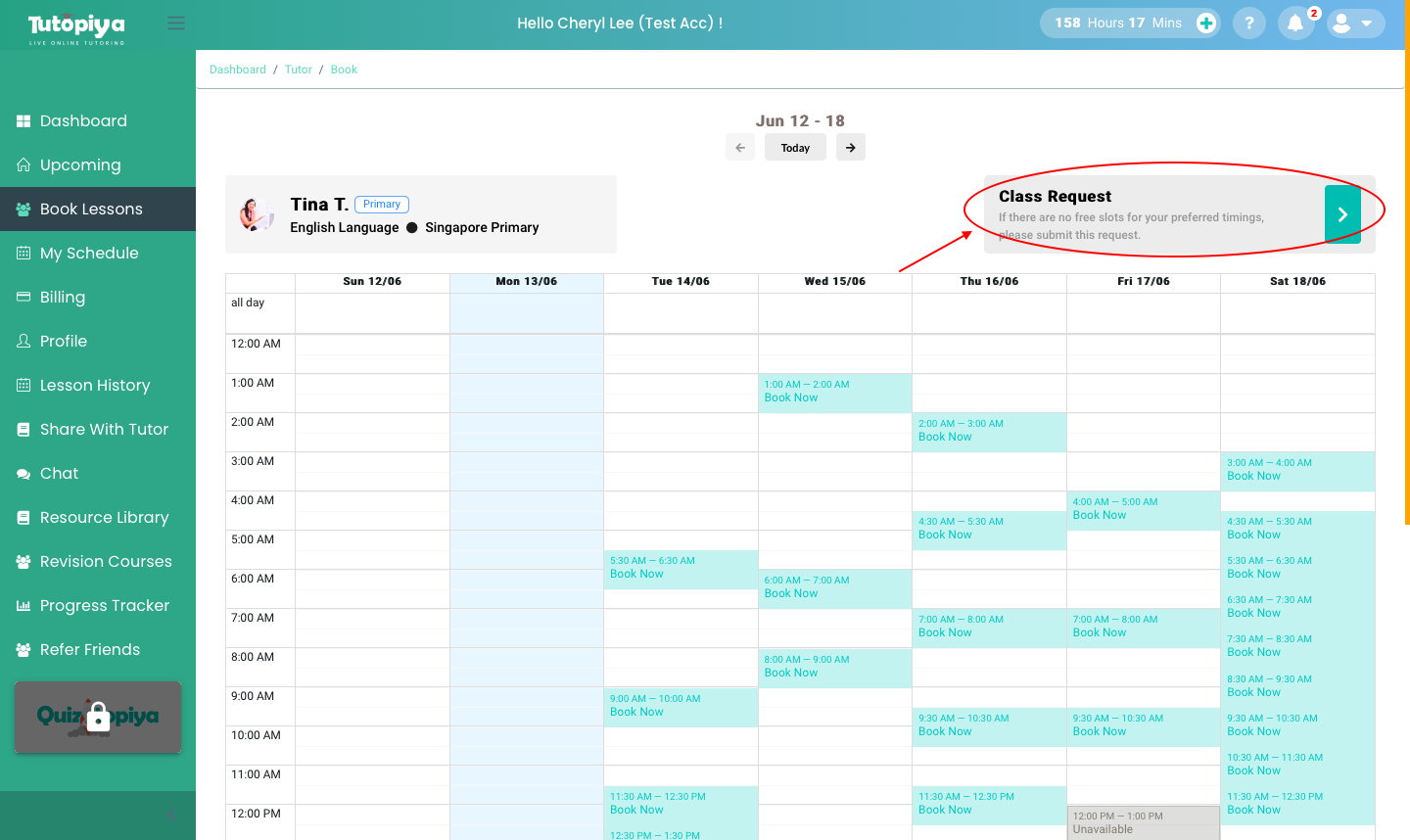This screenshot has height=840, width=1410.
Task: Go to previous week arrow
Action: pyautogui.click(x=740, y=148)
